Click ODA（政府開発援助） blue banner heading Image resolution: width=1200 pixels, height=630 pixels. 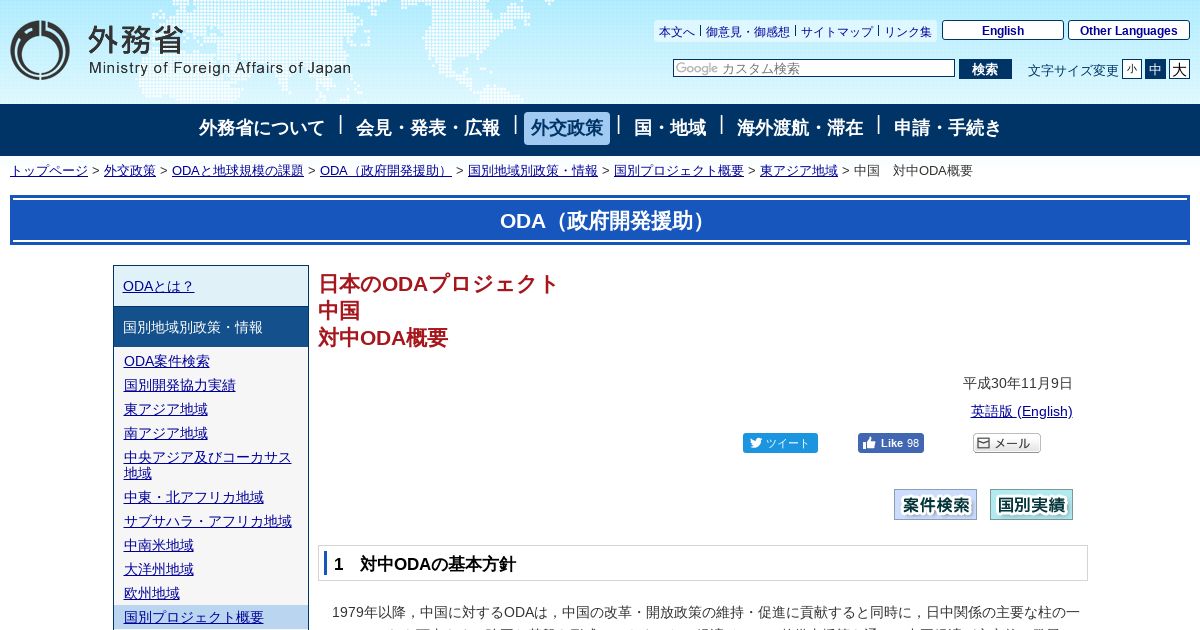pyautogui.click(x=600, y=221)
